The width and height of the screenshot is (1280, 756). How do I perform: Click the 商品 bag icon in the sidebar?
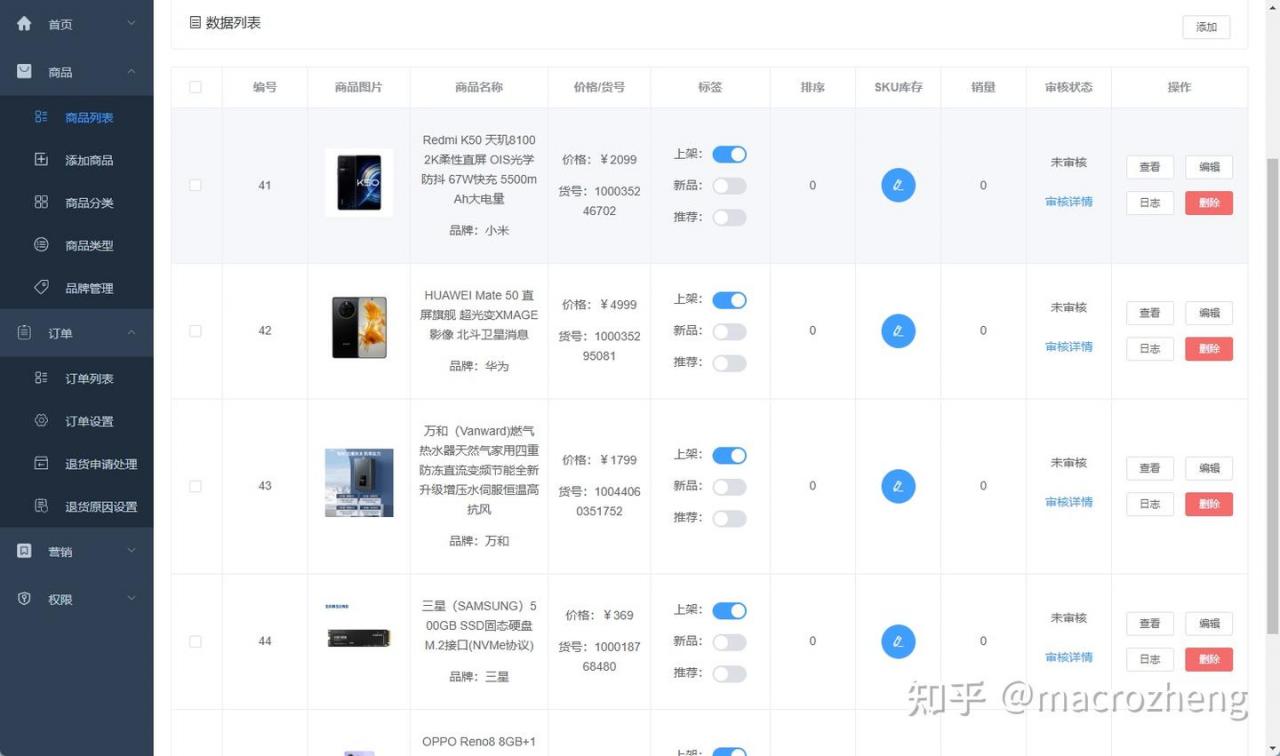24,71
